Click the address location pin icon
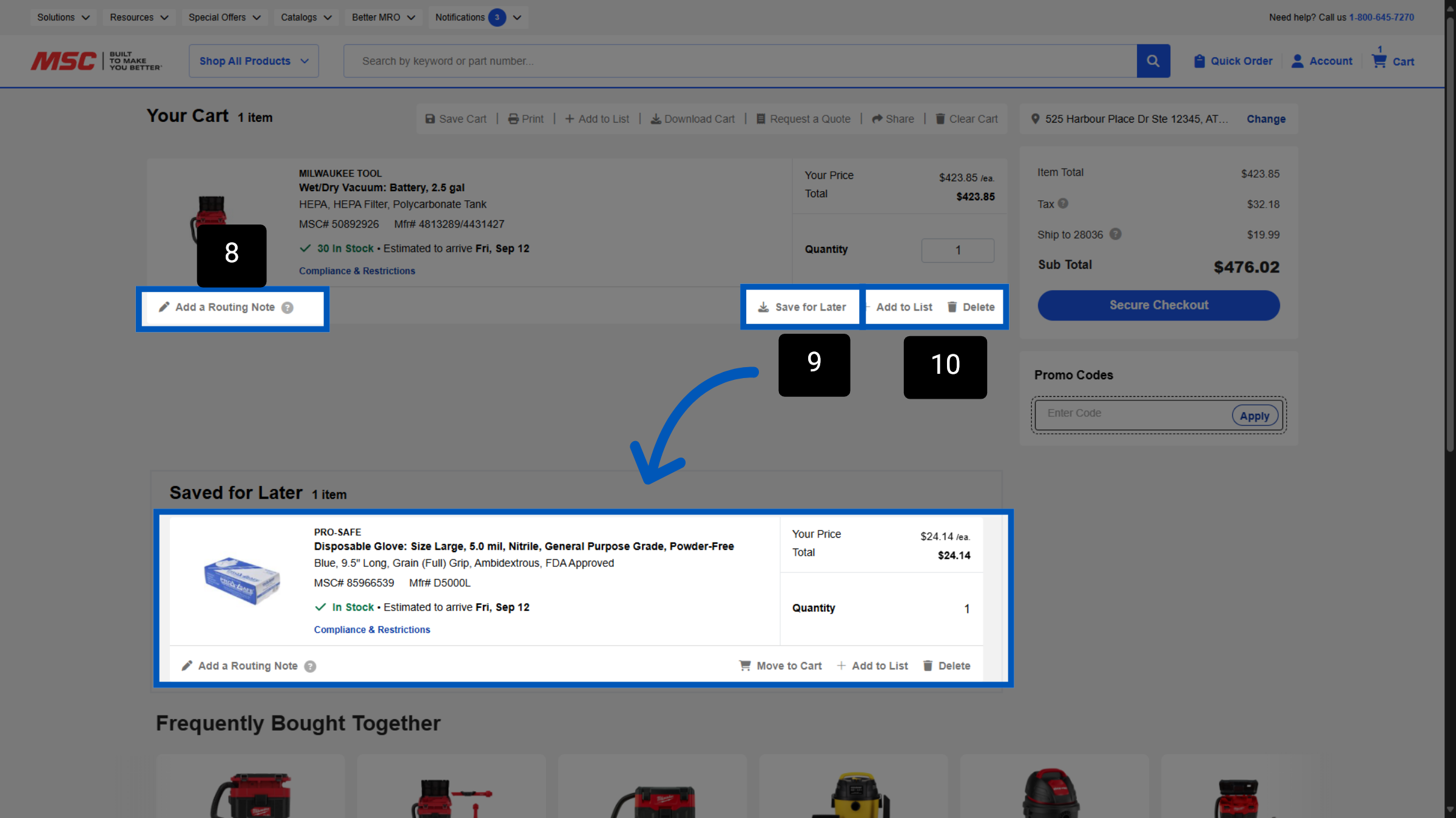Image resolution: width=1456 pixels, height=818 pixels. (x=1035, y=119)
